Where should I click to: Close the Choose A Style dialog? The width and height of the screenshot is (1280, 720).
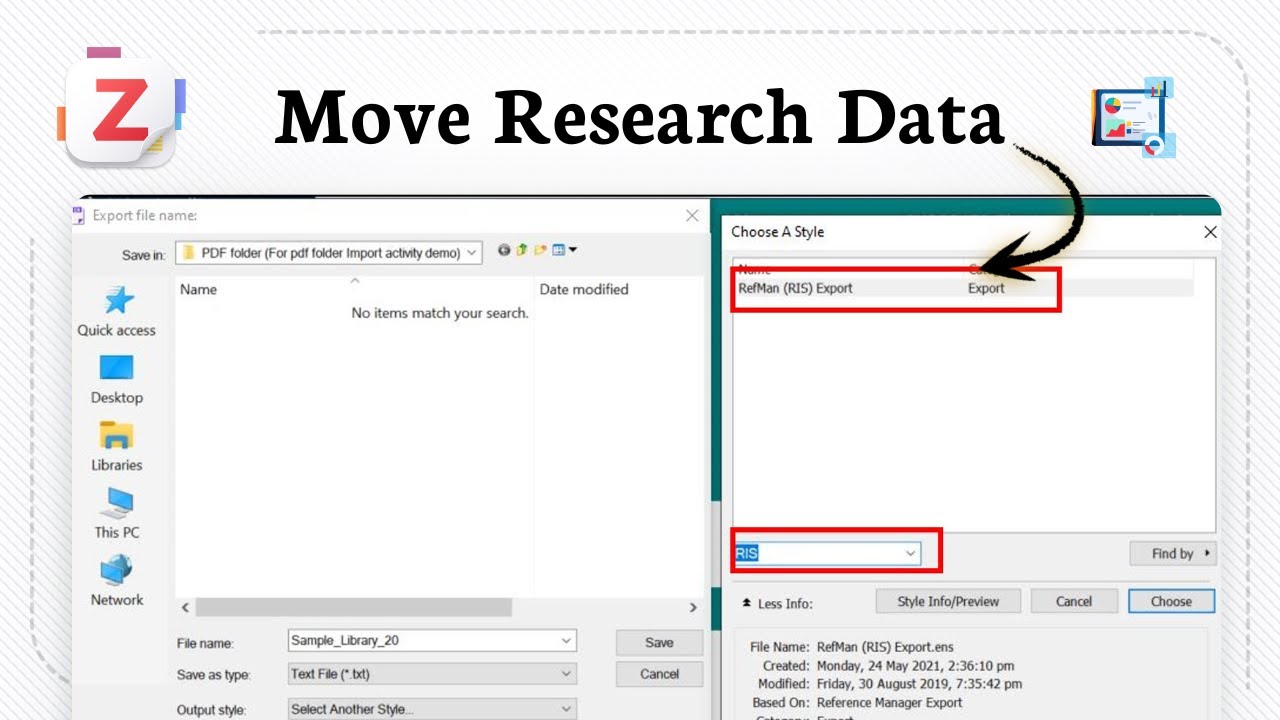1210,232
